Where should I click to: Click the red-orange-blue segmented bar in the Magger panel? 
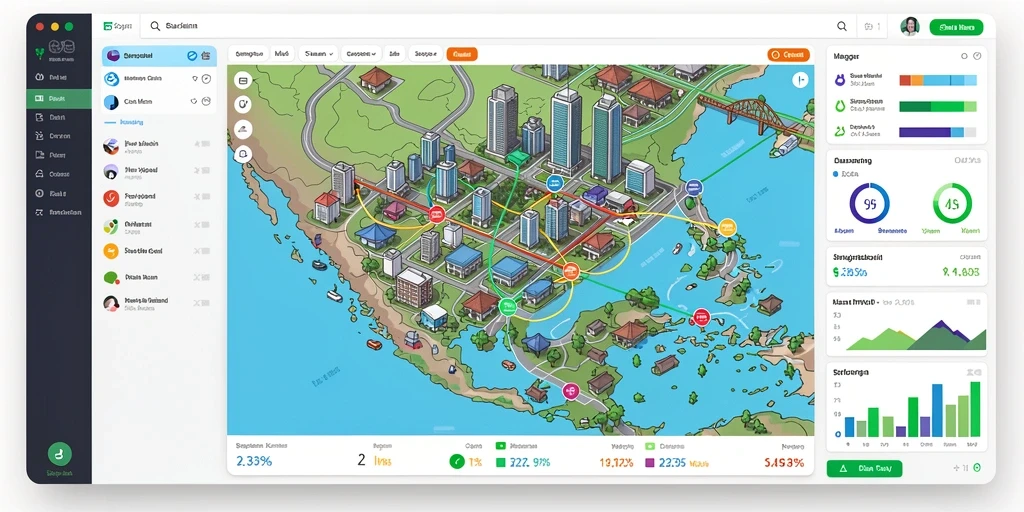(x=938, y=80)
